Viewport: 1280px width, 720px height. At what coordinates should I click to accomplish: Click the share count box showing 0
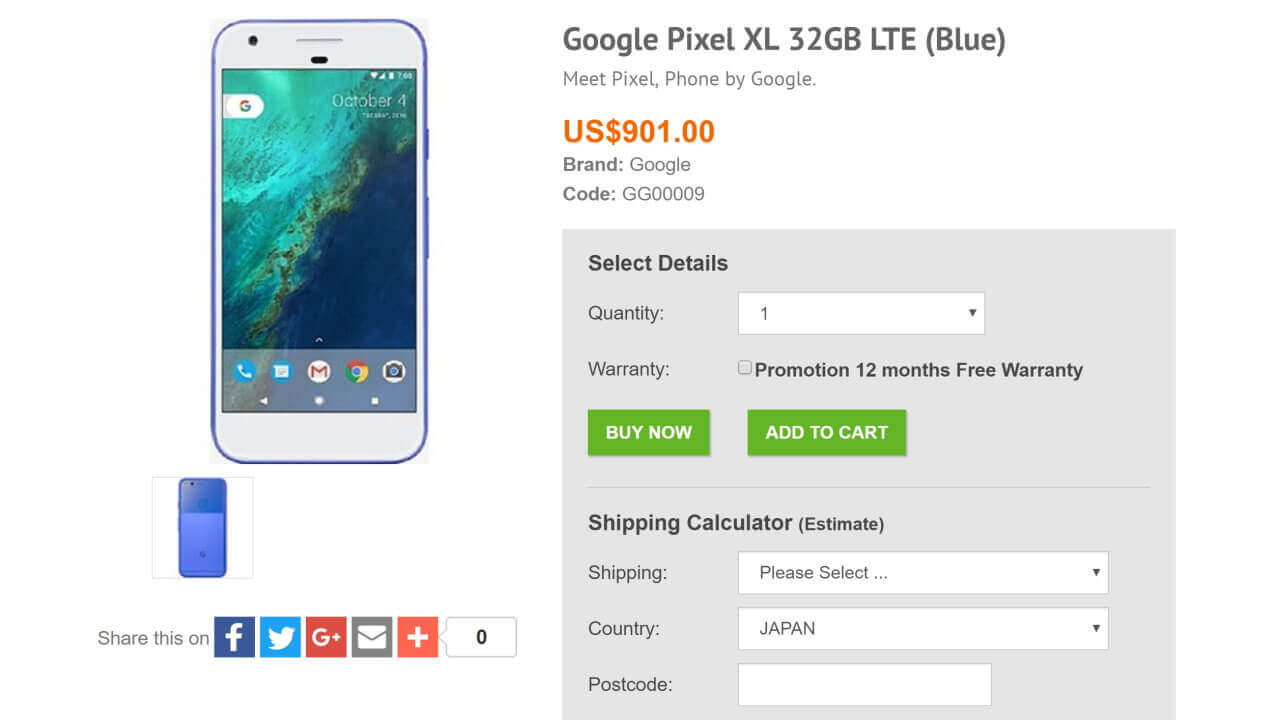click(x=481, y=636)
